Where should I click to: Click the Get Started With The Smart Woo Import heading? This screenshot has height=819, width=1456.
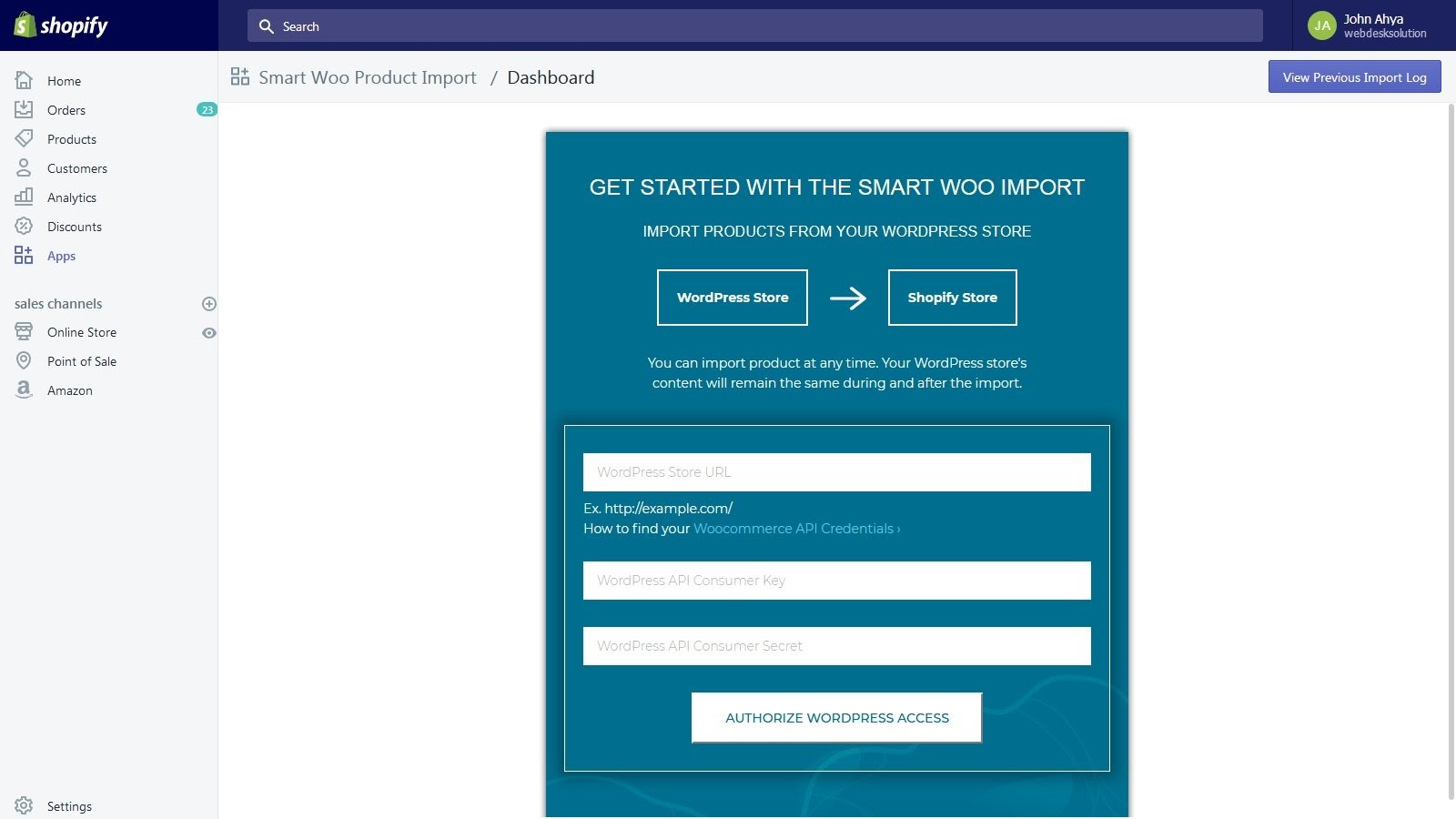coord(837,187)
